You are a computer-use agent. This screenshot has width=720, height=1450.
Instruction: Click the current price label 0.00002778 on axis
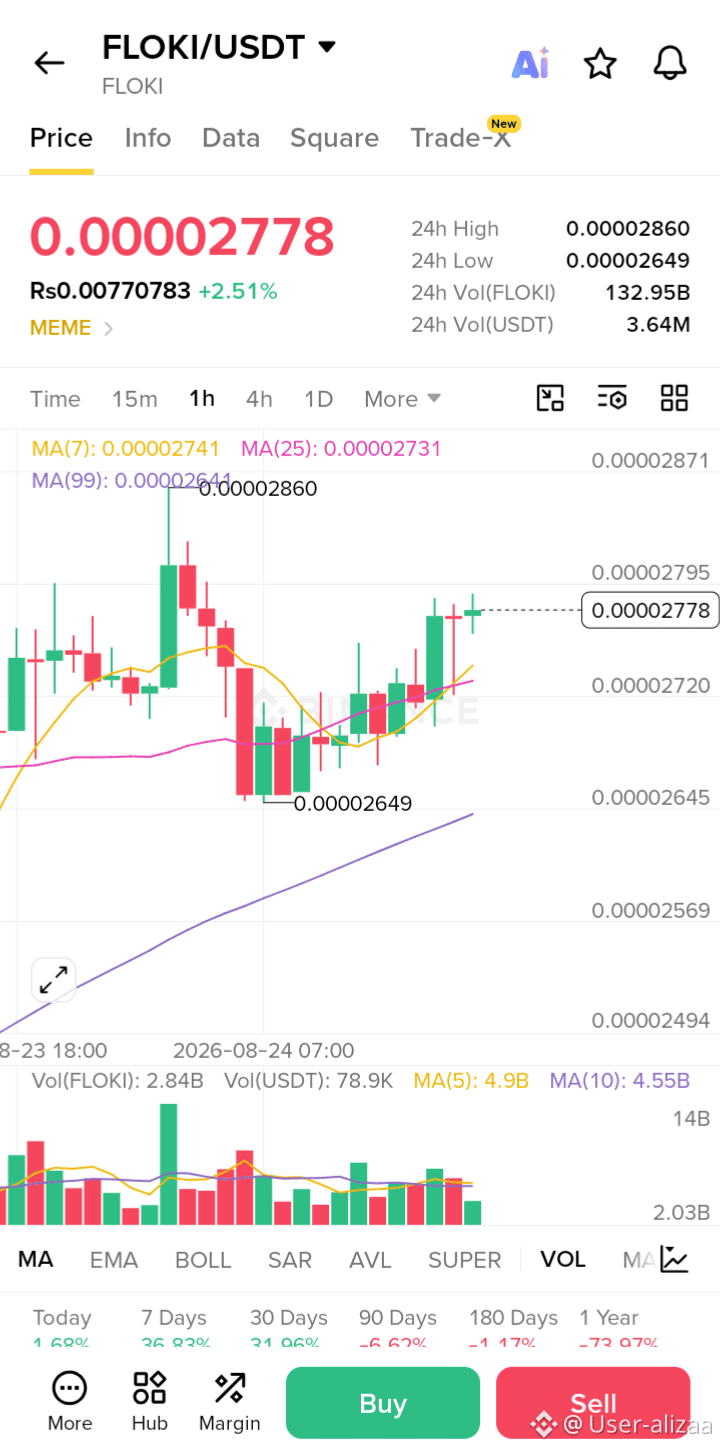click(x=651, y=610)
